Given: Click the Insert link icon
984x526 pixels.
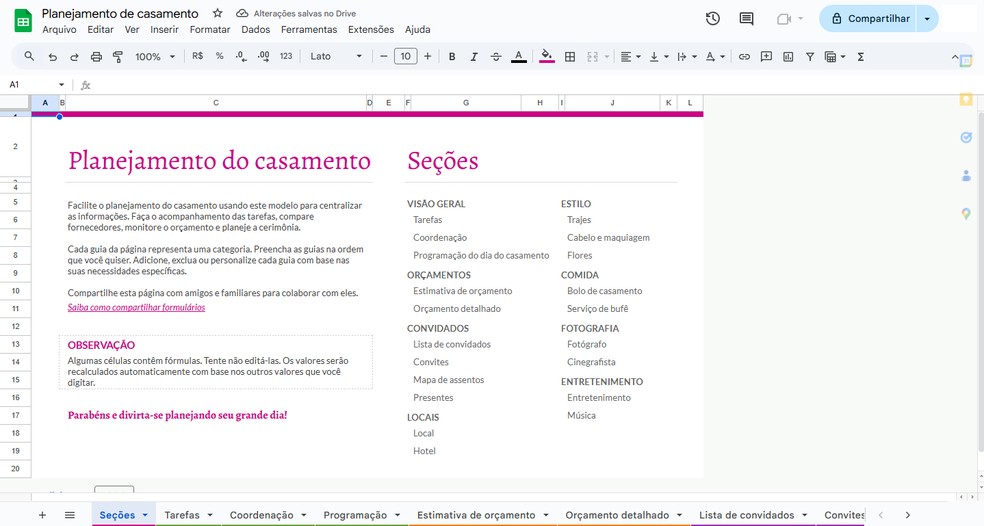Looking at the screenshot, I should tap(744, 57).
